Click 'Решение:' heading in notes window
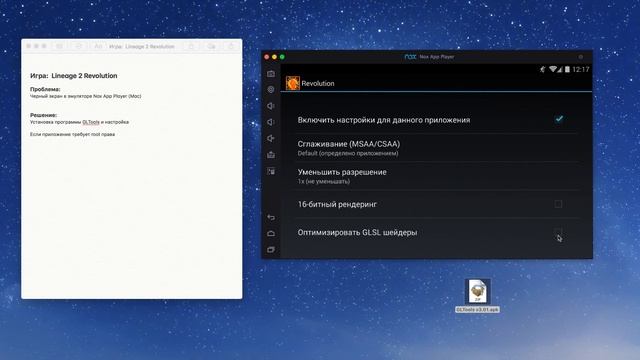 click(44, 115)
